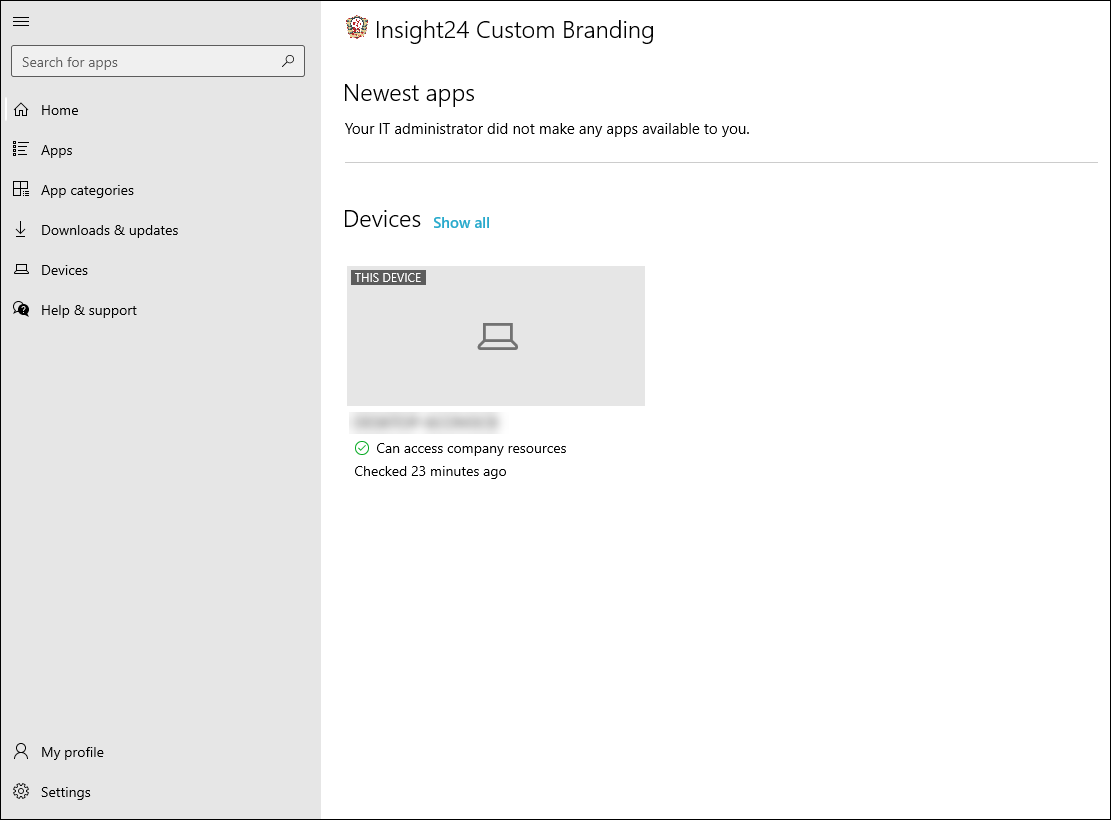Click the Checked 23 minutes ago text

point(430,471)
